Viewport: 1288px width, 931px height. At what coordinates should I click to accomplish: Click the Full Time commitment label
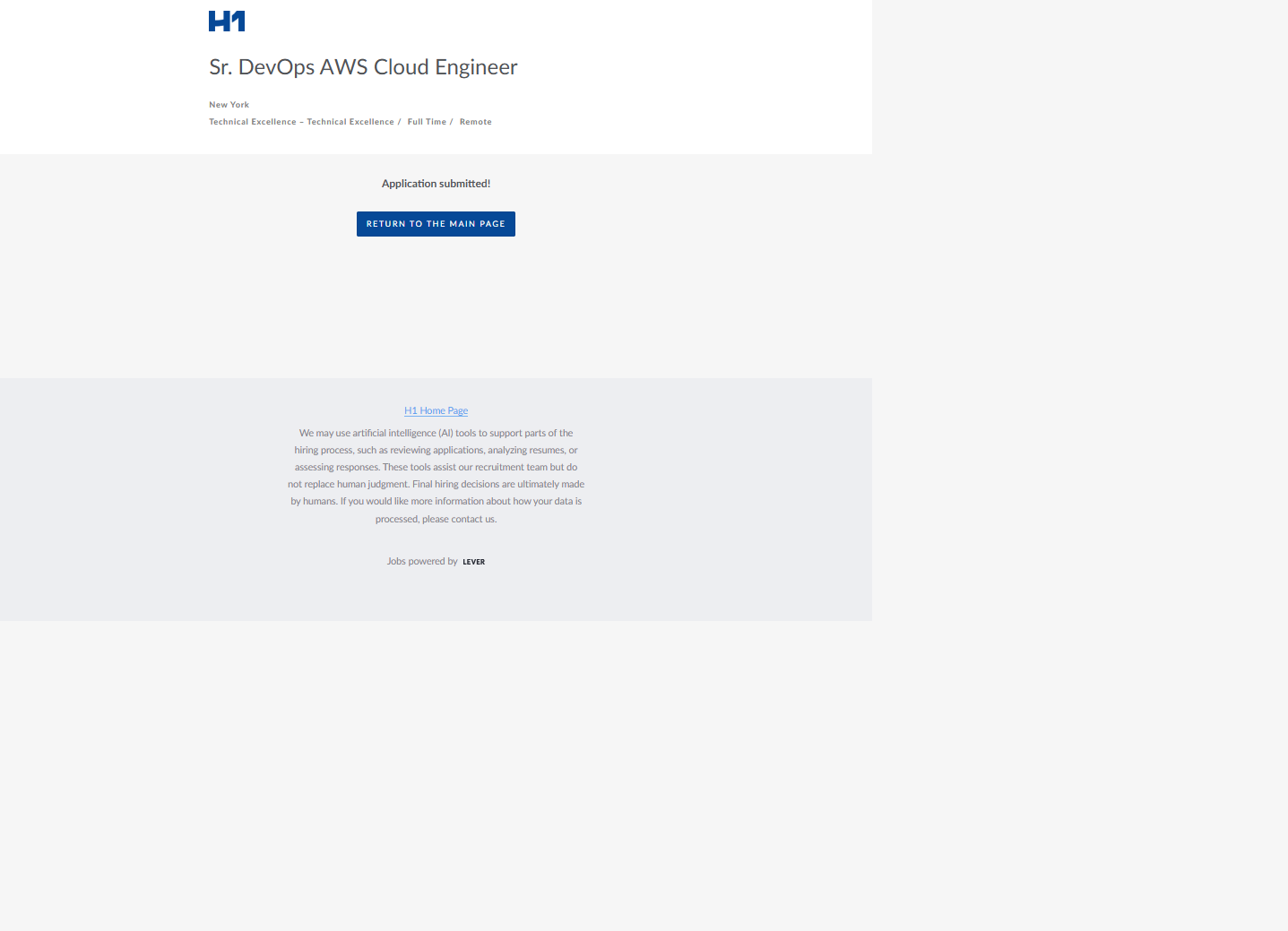tap(427, 122)
